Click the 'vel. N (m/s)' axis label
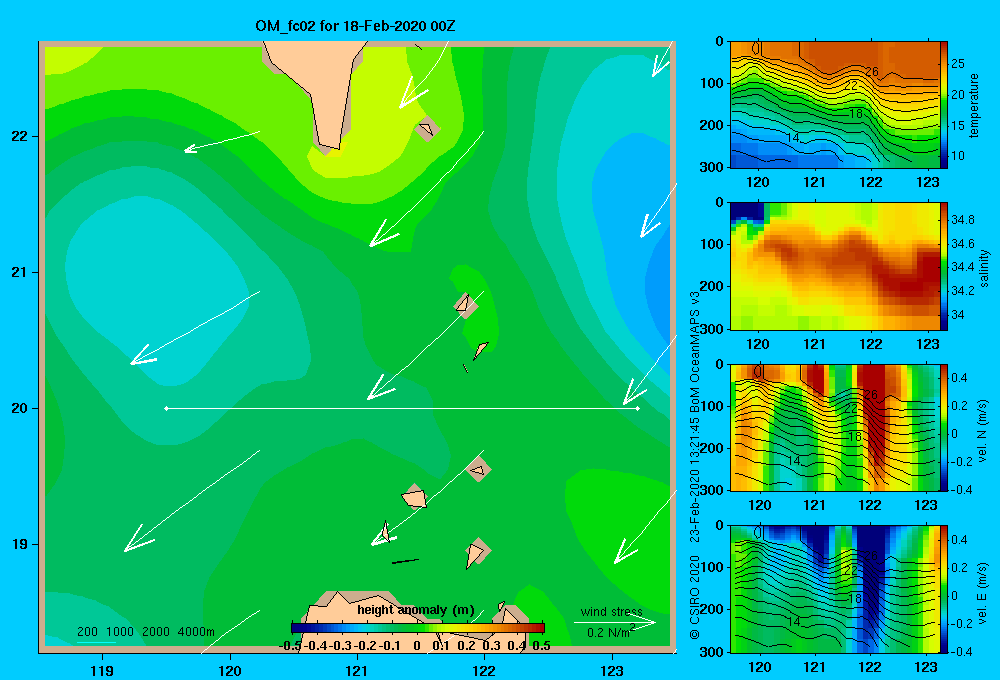 pos(983,431)
